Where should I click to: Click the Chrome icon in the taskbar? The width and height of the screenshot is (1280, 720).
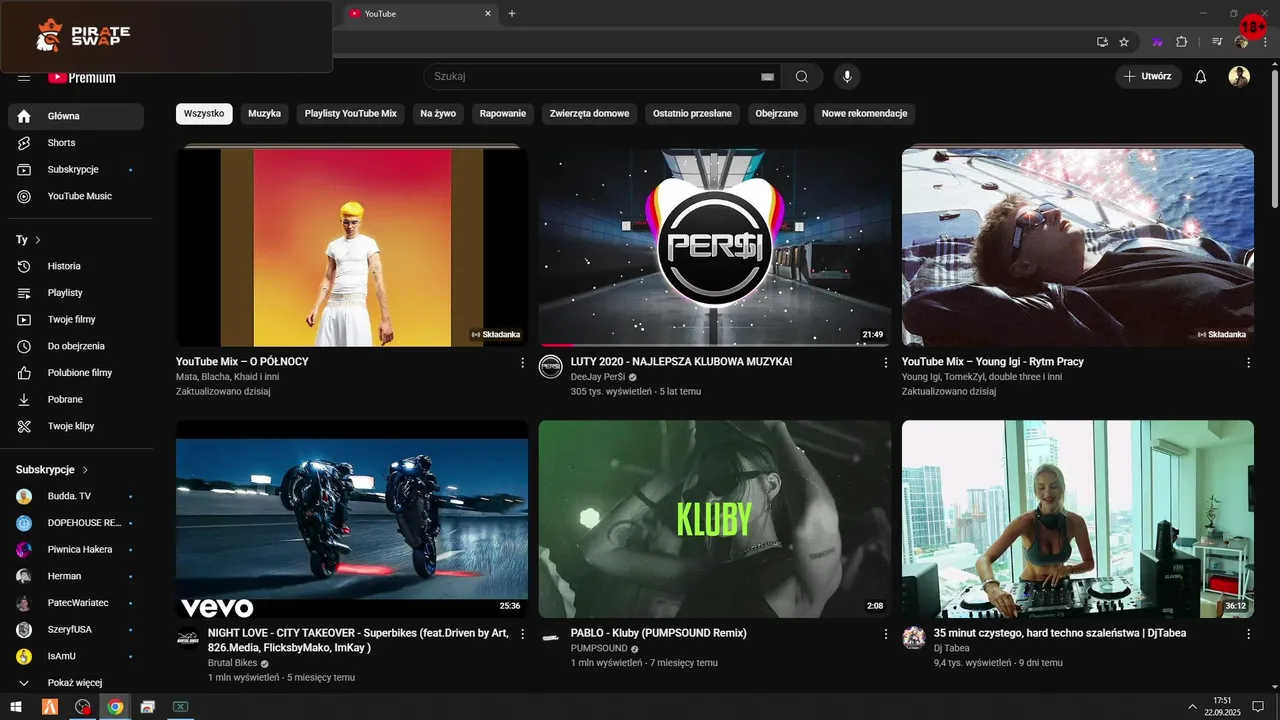[115, 707]
